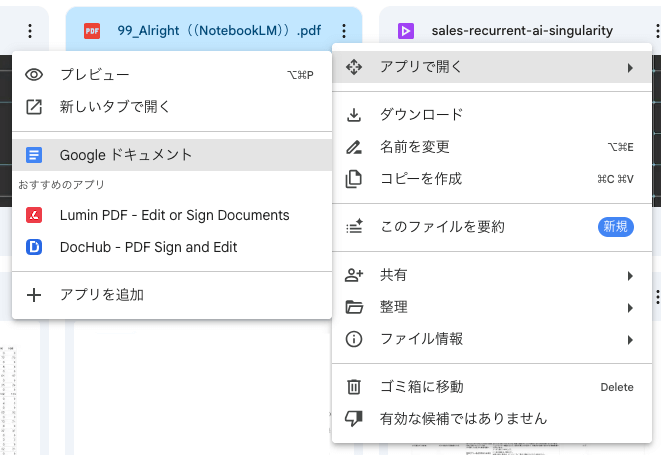Click the red PDF file type icon
Image resolution: width=661 pixels, height=455 pixels.
pyautogui.click(x=92, y=31)
